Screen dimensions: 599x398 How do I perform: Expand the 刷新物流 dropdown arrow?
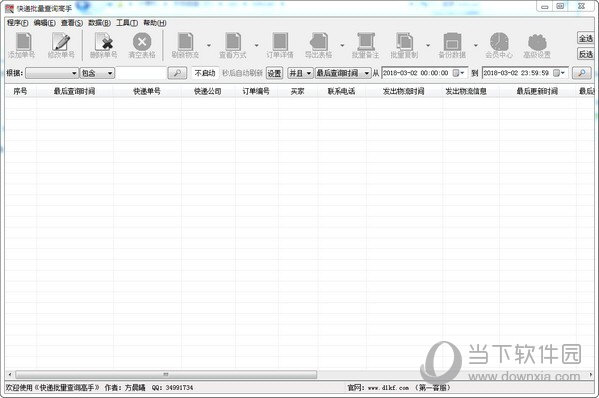(209, 45)
